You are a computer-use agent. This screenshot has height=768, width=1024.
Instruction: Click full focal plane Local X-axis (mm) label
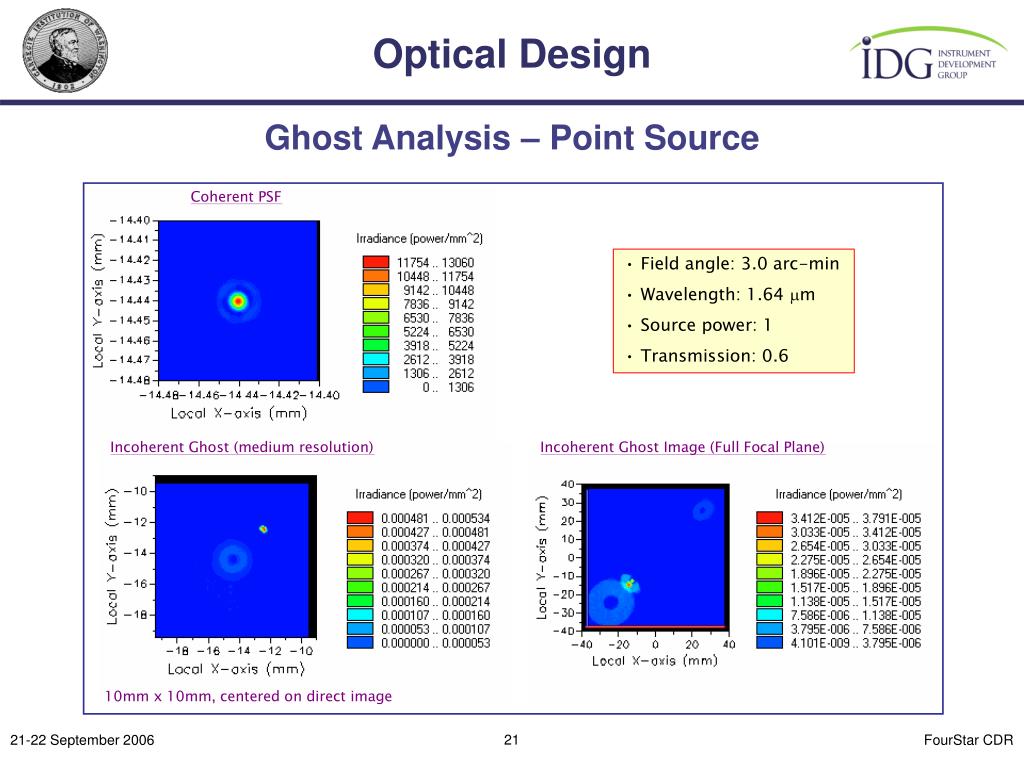(655, 660)
